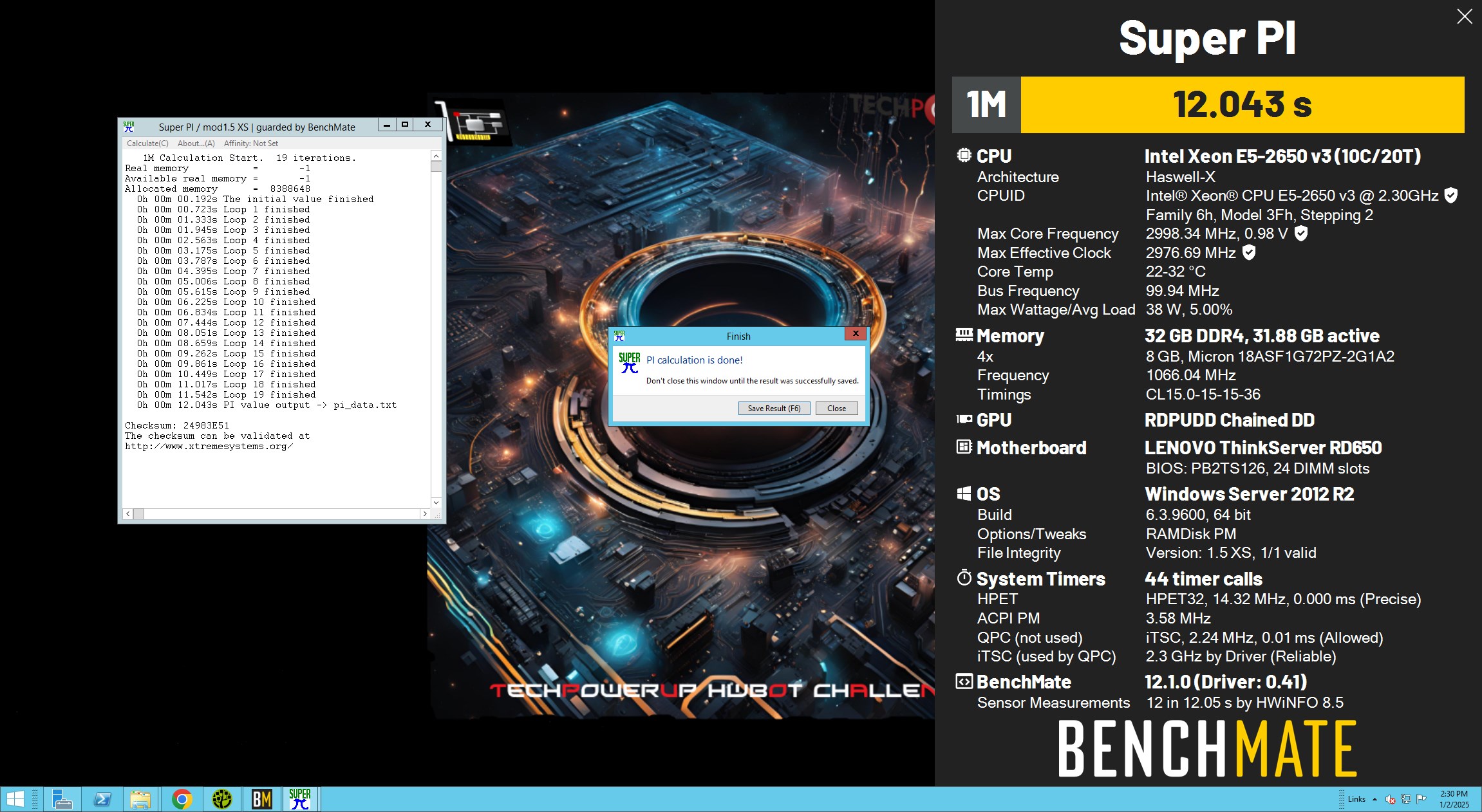Click the CPU chip icon

click(x=964, y=155)
